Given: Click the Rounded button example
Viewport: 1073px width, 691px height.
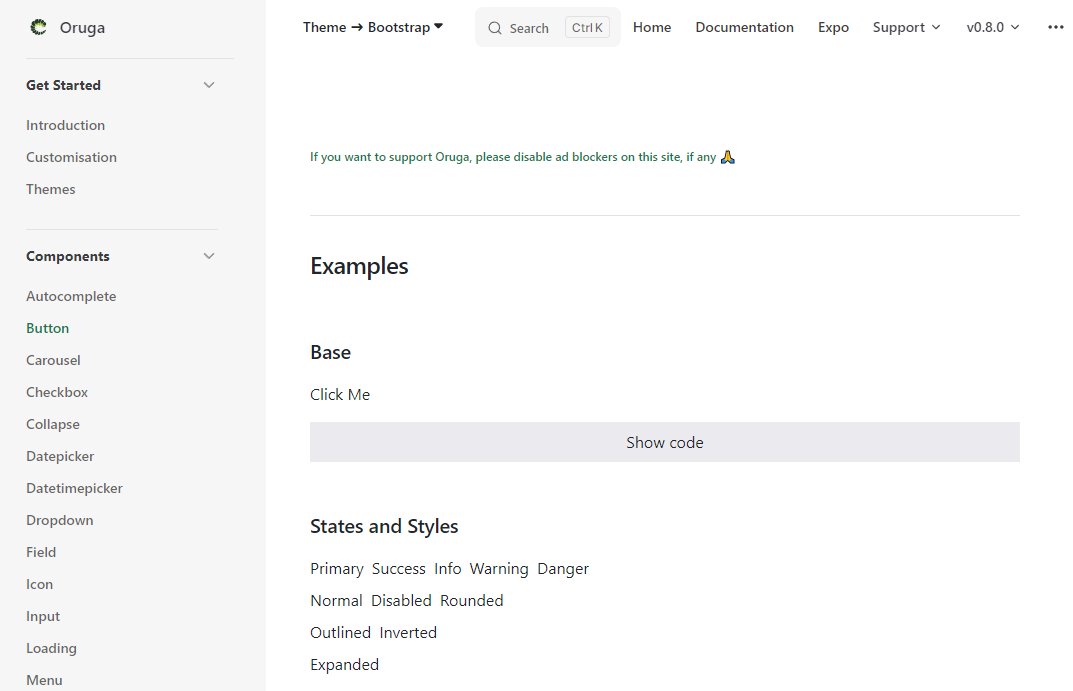Looking at the screenshot, I should 471,601.
